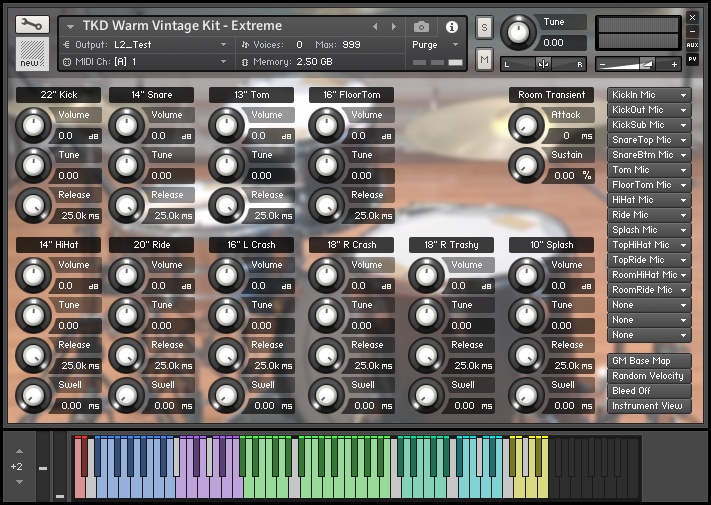The height and width of the screenshot is (505, 711).
Task: Open the FloorTom Mic dropdown
Action: coord(649,185)
